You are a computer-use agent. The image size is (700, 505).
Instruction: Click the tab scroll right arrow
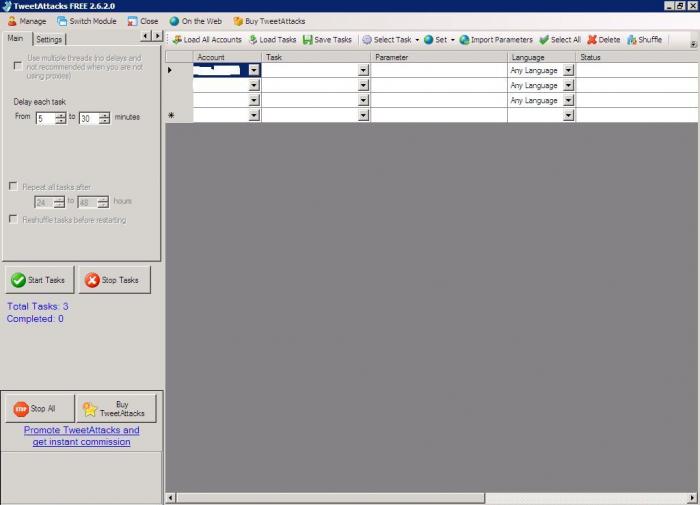pyautogui.click(x=157, y=36)
